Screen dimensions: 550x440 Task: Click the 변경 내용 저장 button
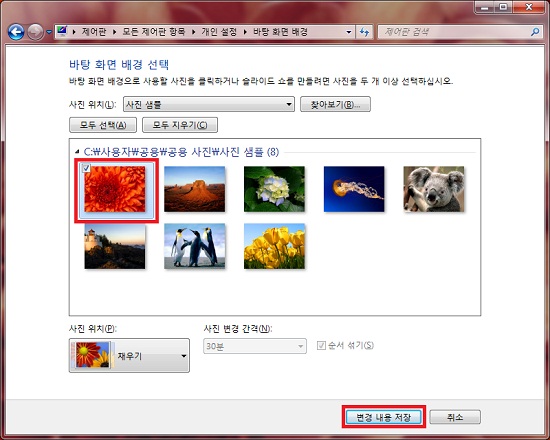(x=383, y=417)
